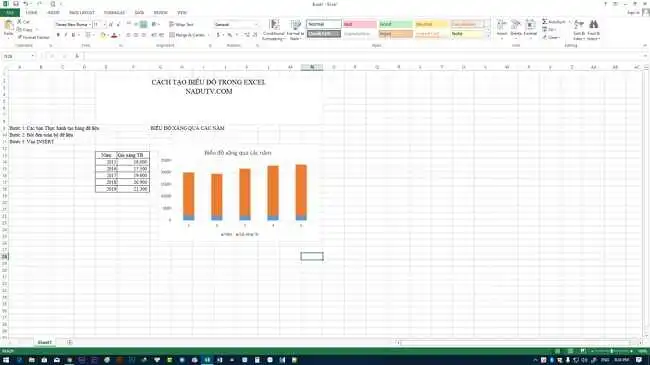This screenshot has width=650, height=365.
Task: Increase the font size with the larger A
Action: tap(111, 24)
